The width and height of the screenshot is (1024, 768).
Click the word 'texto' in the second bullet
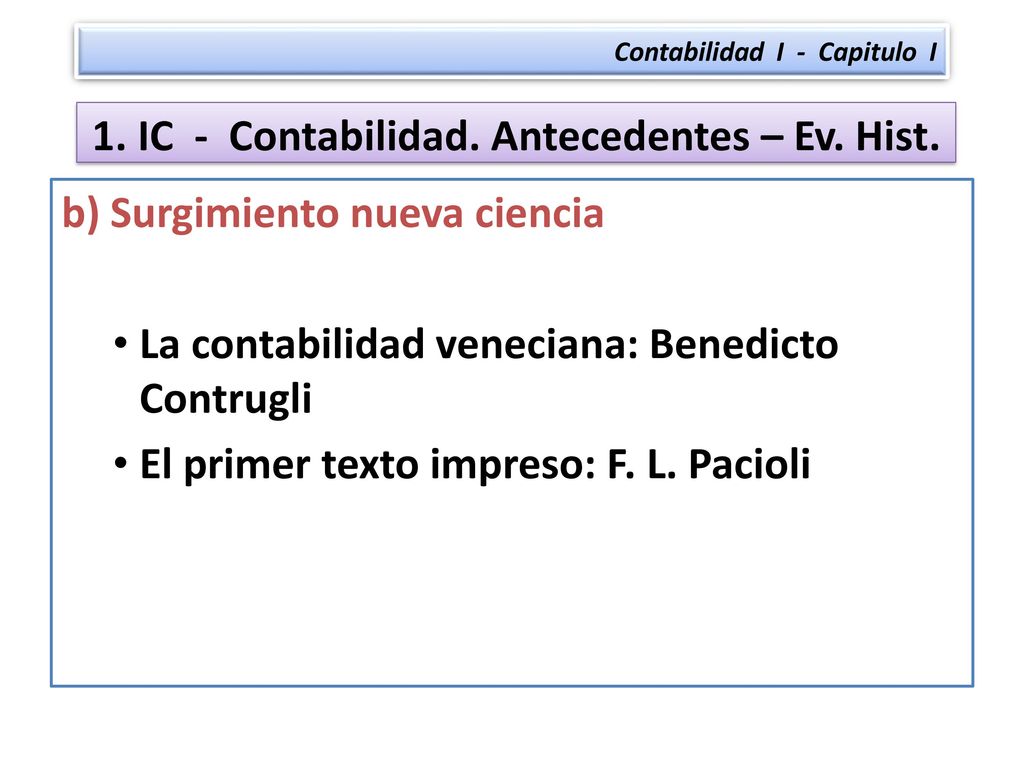pos(370,465)
